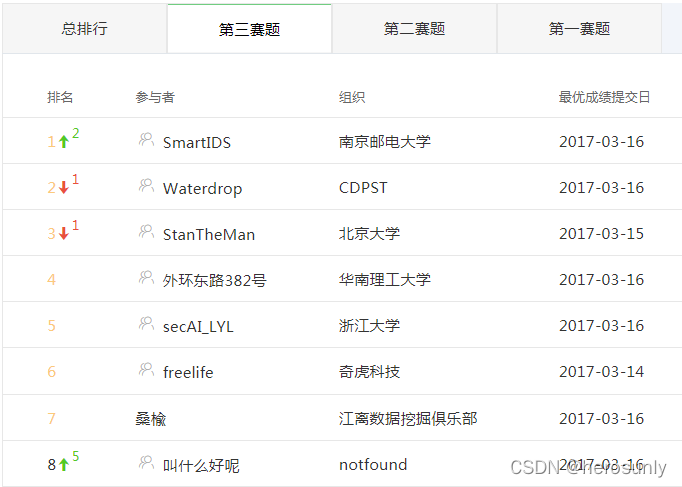
Task: Click the rank change value 2 in row 1
Action: (x=76, y=133)
